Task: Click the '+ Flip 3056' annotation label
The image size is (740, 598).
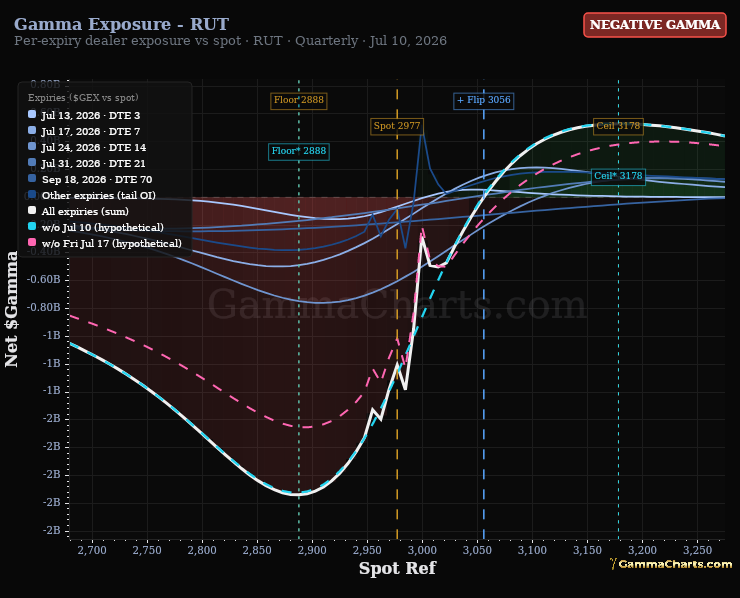Action: pos(484,100)
